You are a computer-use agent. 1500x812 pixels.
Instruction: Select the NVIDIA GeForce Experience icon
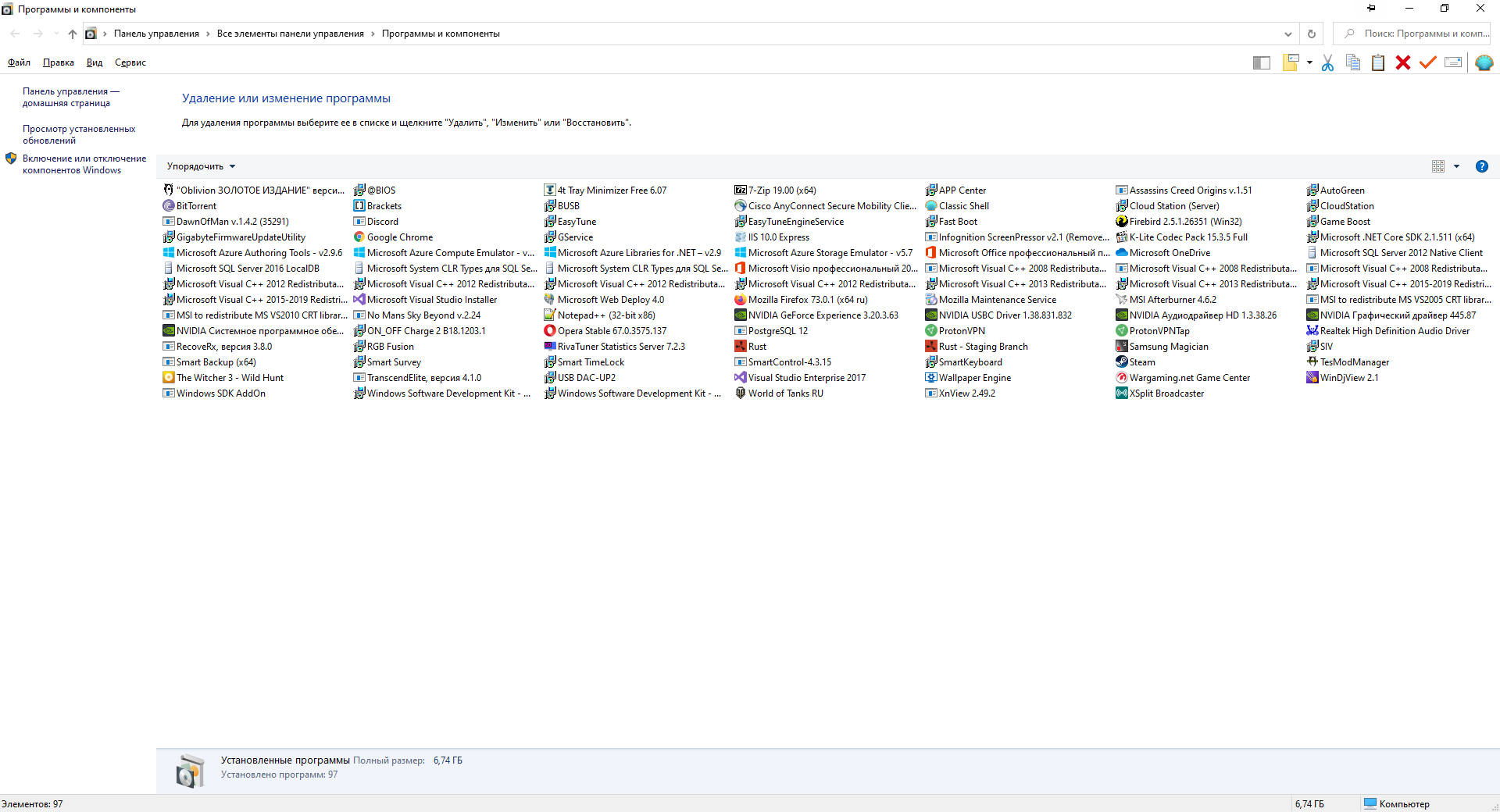(x=740, y=315)
